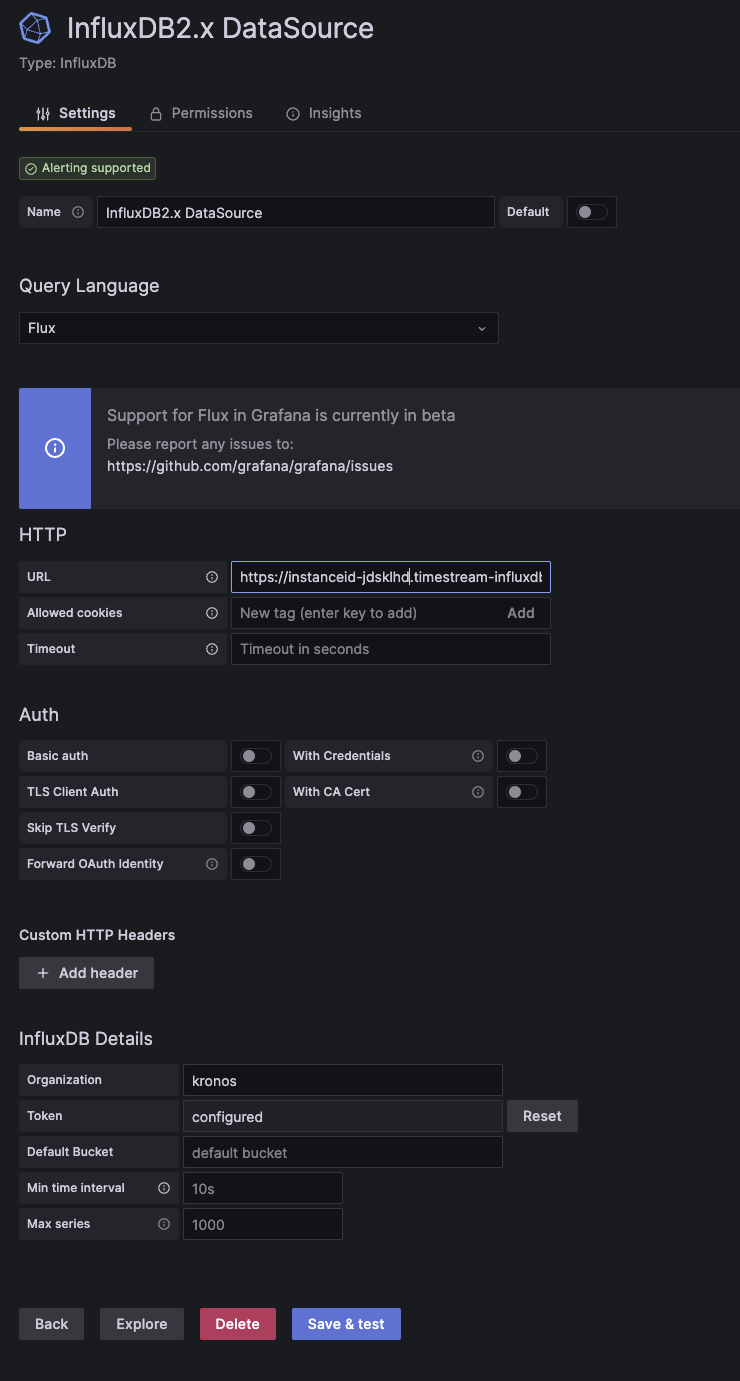Click the Save & test button
740x1381 pixels.
(x=346, y=1324)
